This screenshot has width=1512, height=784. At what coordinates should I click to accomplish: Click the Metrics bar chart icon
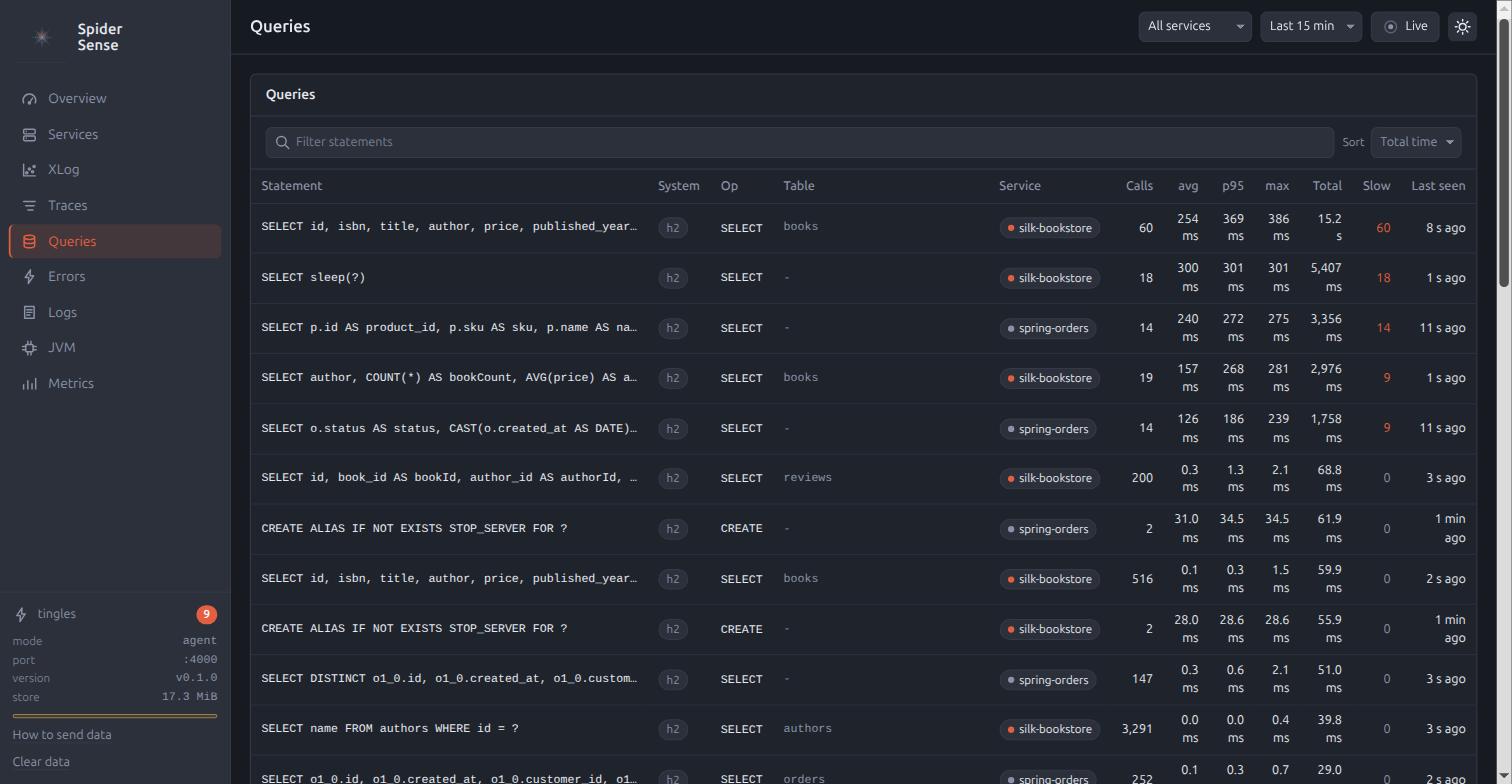tap(29, 384)
